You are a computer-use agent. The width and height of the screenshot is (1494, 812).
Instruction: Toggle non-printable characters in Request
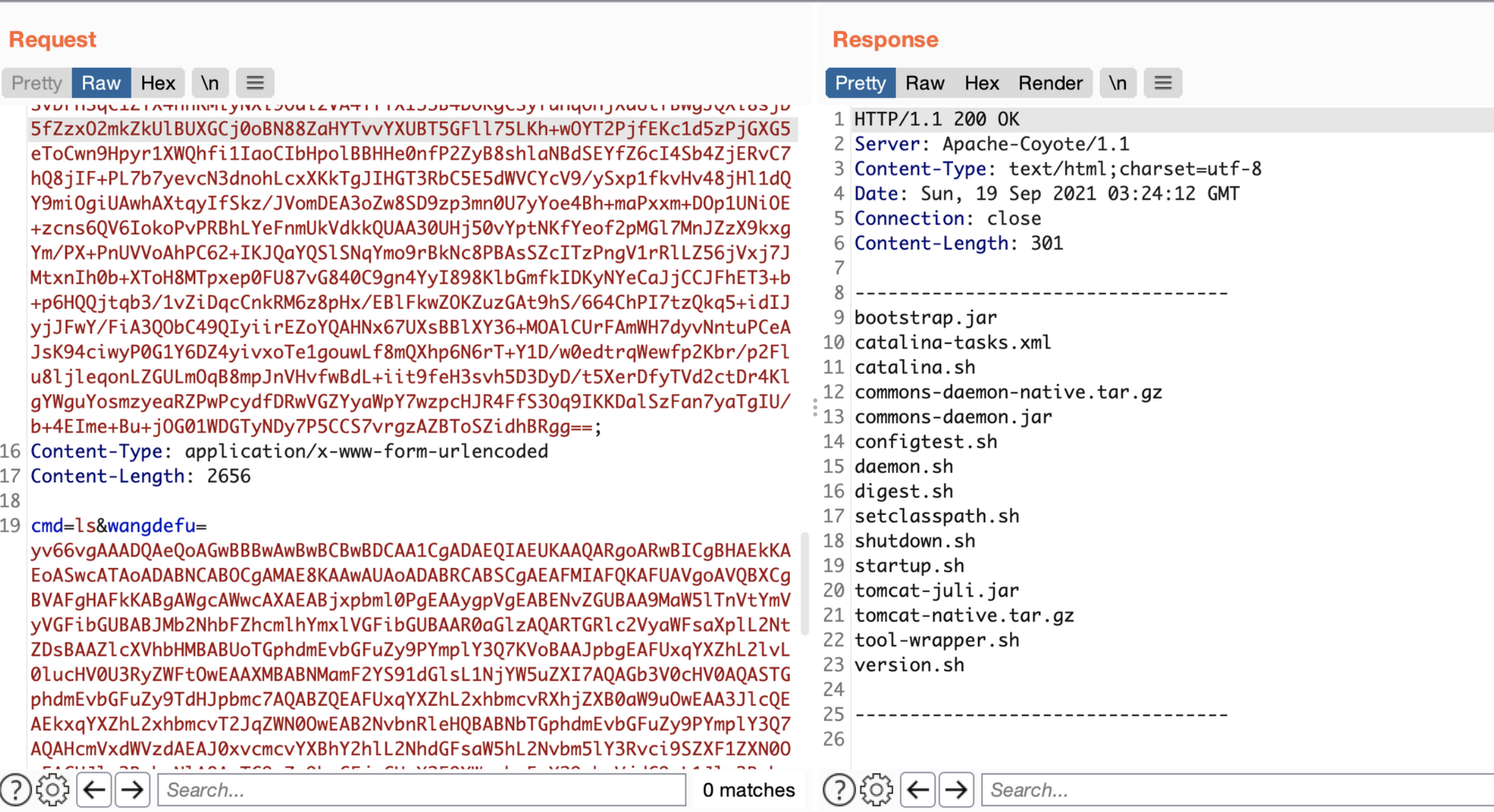(x=210, y=83)
